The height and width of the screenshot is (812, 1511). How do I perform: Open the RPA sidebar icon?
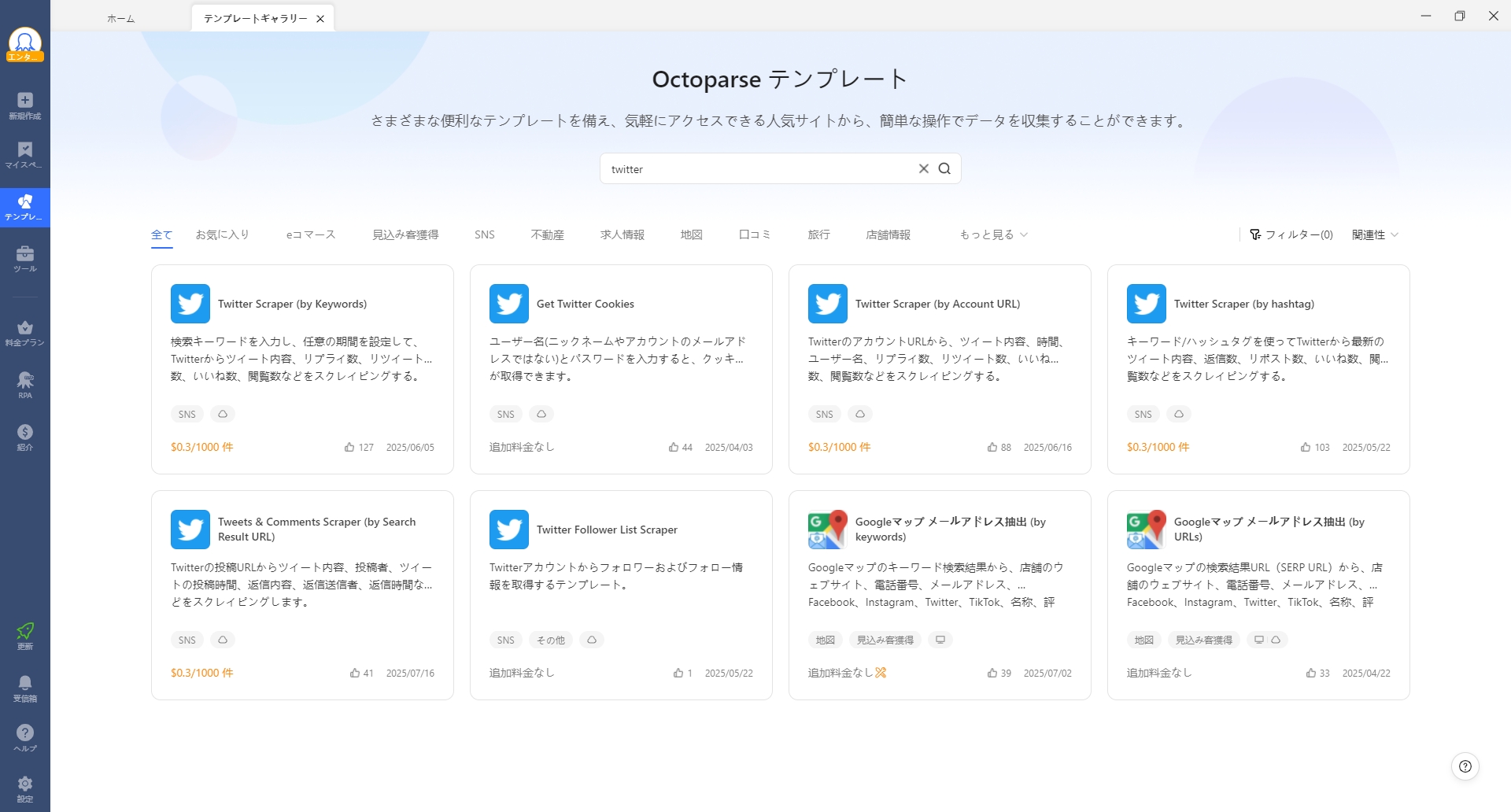(25, 385)
